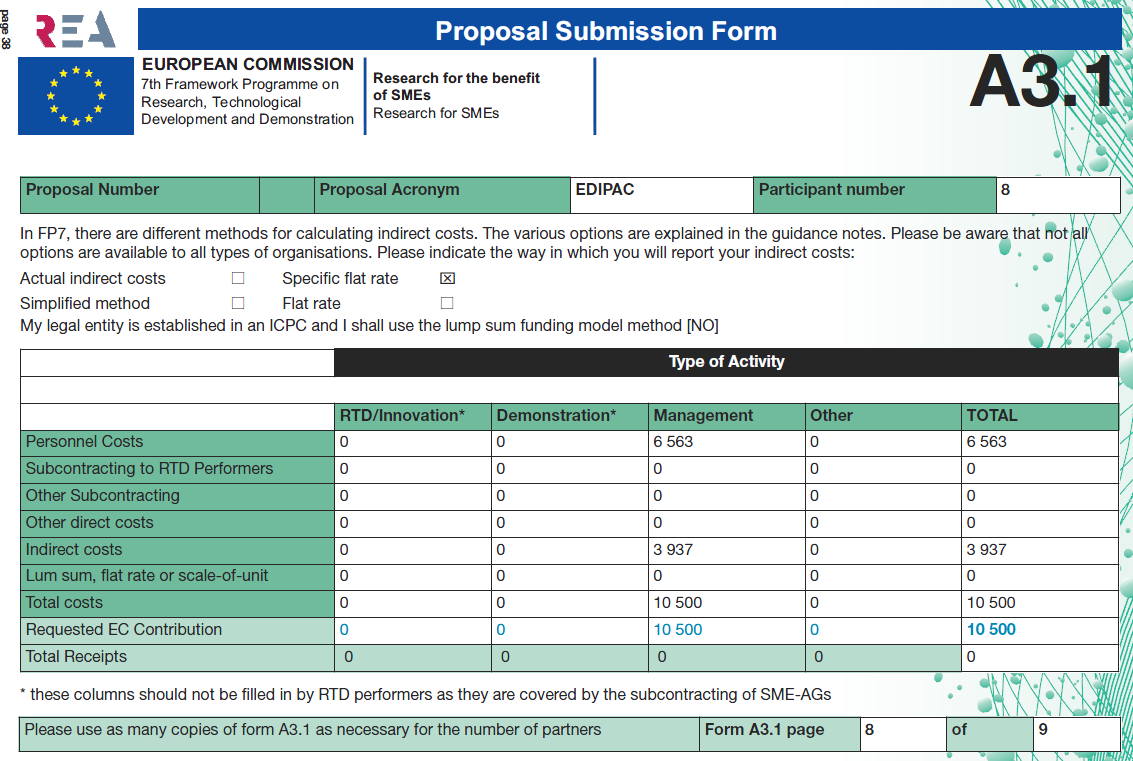Click the RTD performers footnote text
This screenshot has height=761, width=1133.
(x=426, y=695)
